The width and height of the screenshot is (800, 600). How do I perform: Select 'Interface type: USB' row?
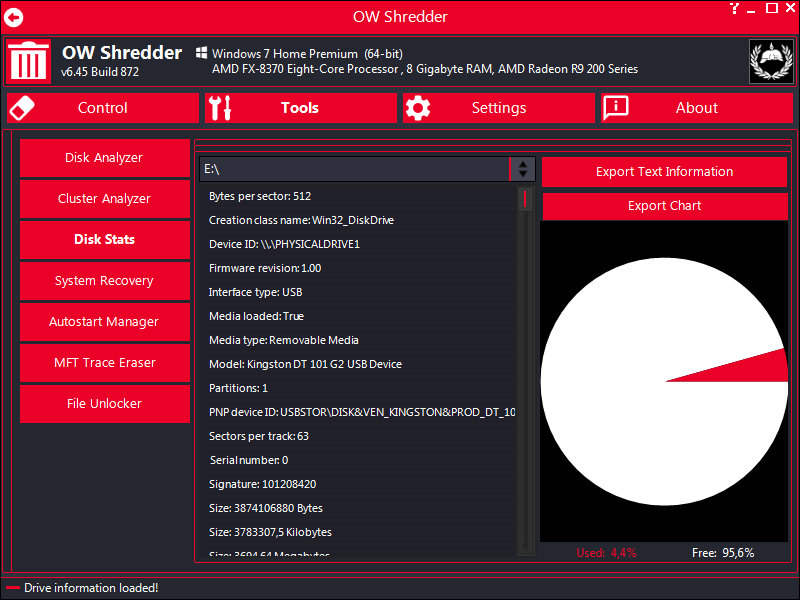point(358,292)
